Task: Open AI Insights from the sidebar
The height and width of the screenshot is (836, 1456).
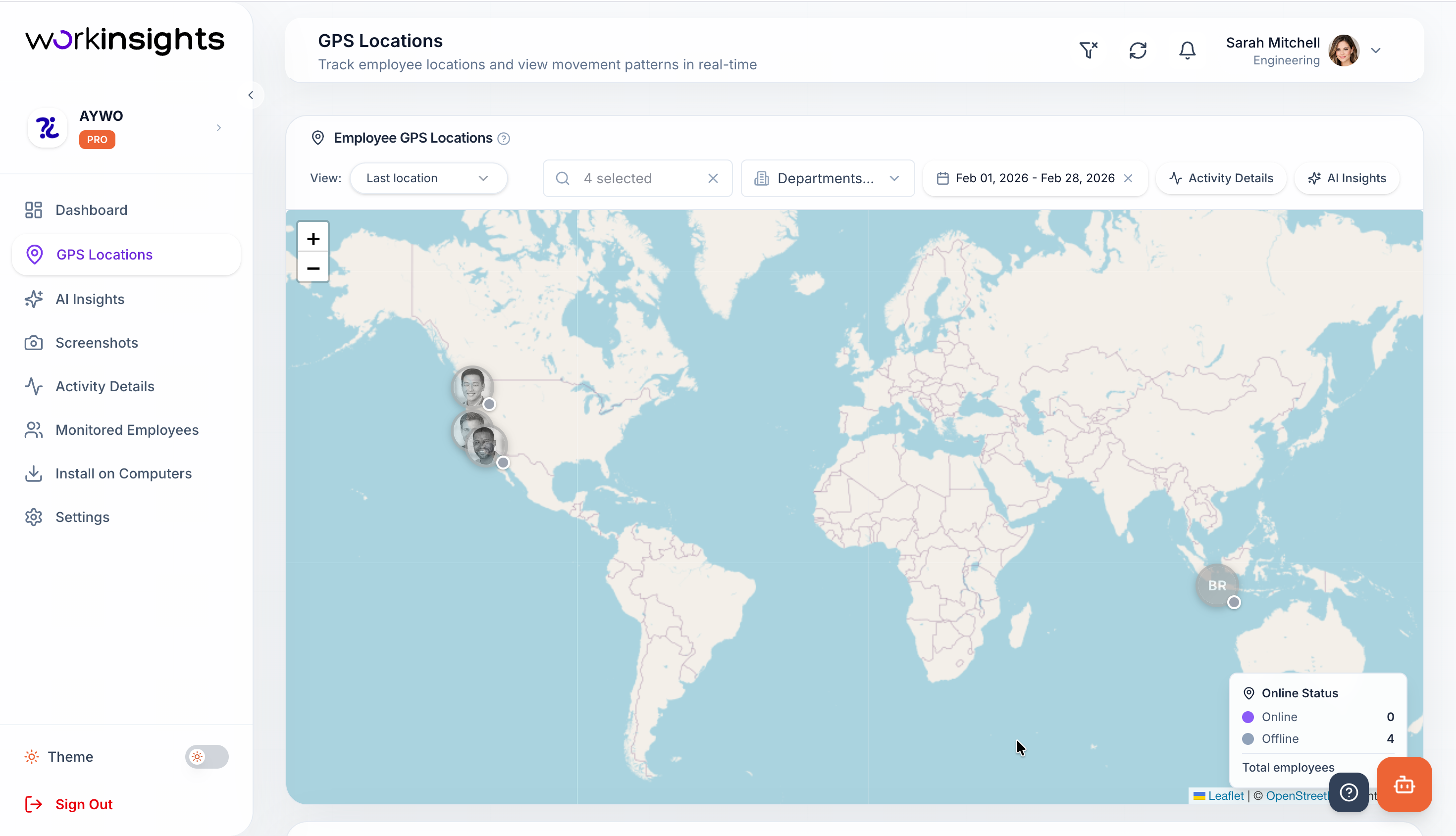Action: tap(126, 299)
